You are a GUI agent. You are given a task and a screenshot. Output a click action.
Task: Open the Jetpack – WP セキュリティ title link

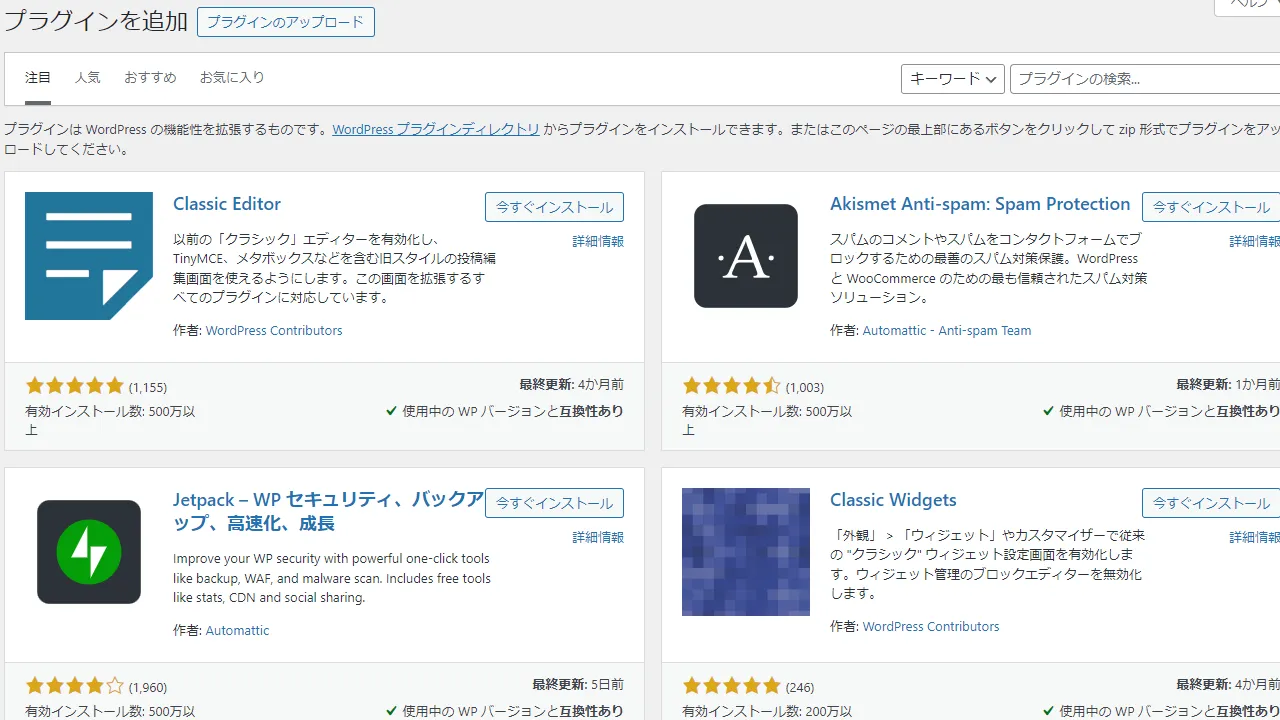(328, 511)
